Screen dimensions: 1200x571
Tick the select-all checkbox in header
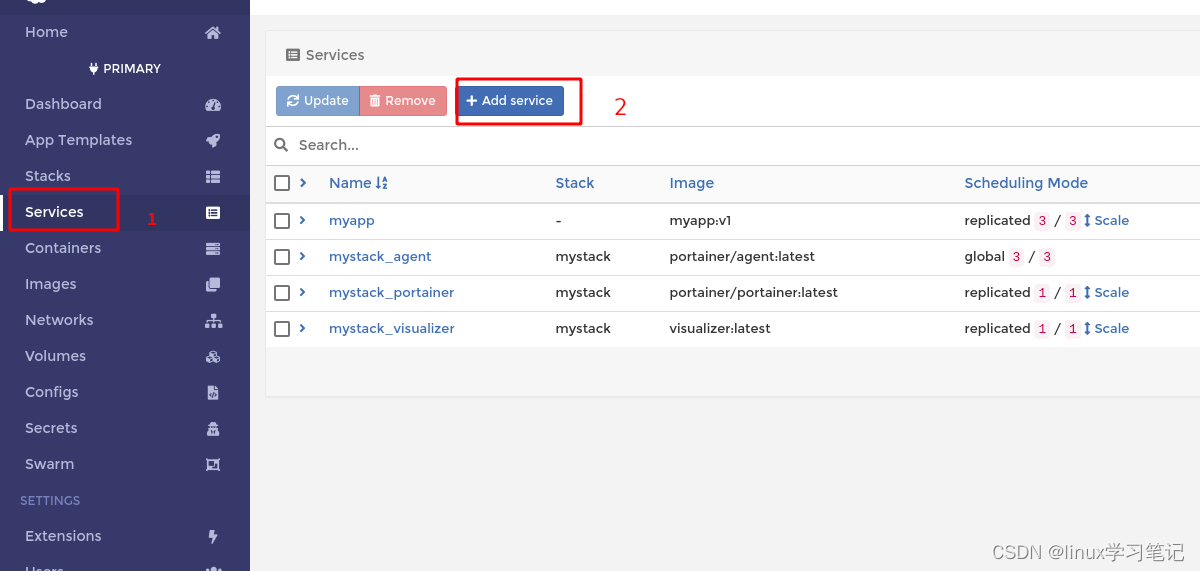[282, 183]
